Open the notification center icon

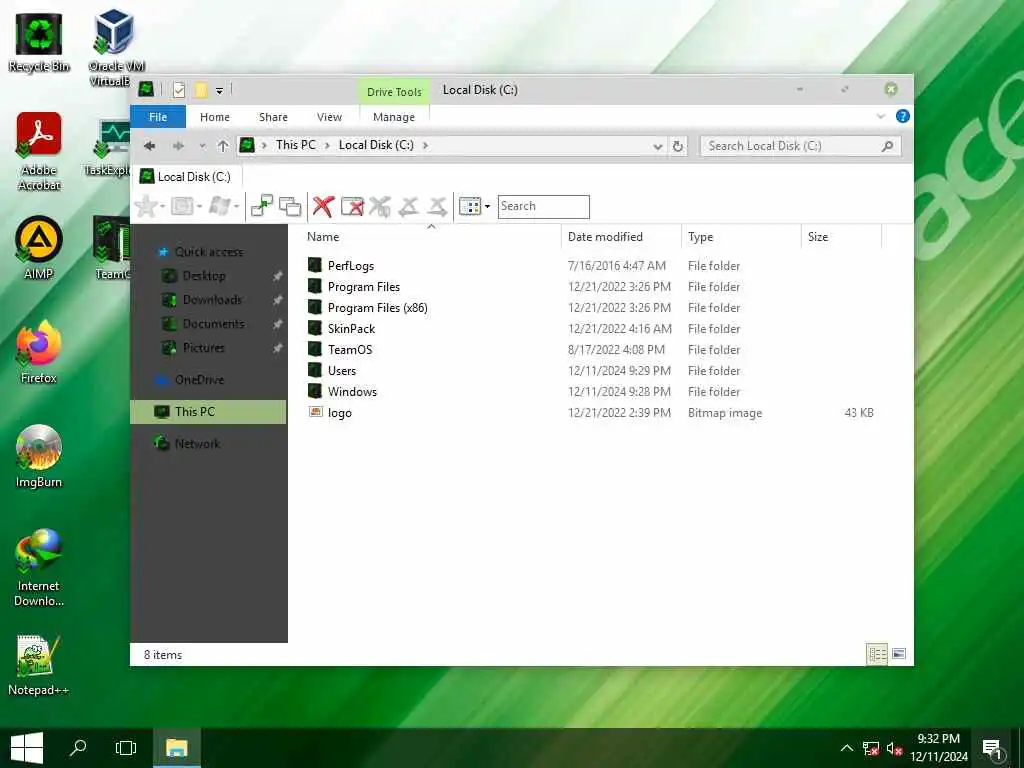tap(992, 748)
